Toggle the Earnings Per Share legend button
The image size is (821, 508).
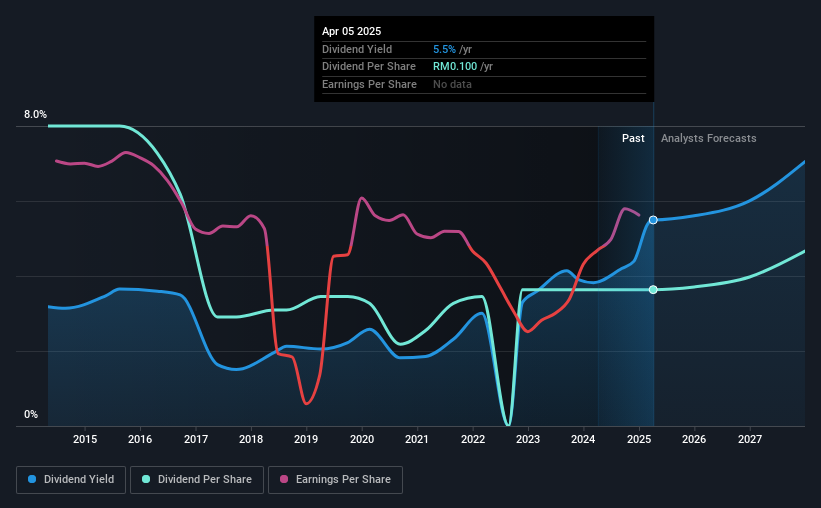click(x=335, y=480)
